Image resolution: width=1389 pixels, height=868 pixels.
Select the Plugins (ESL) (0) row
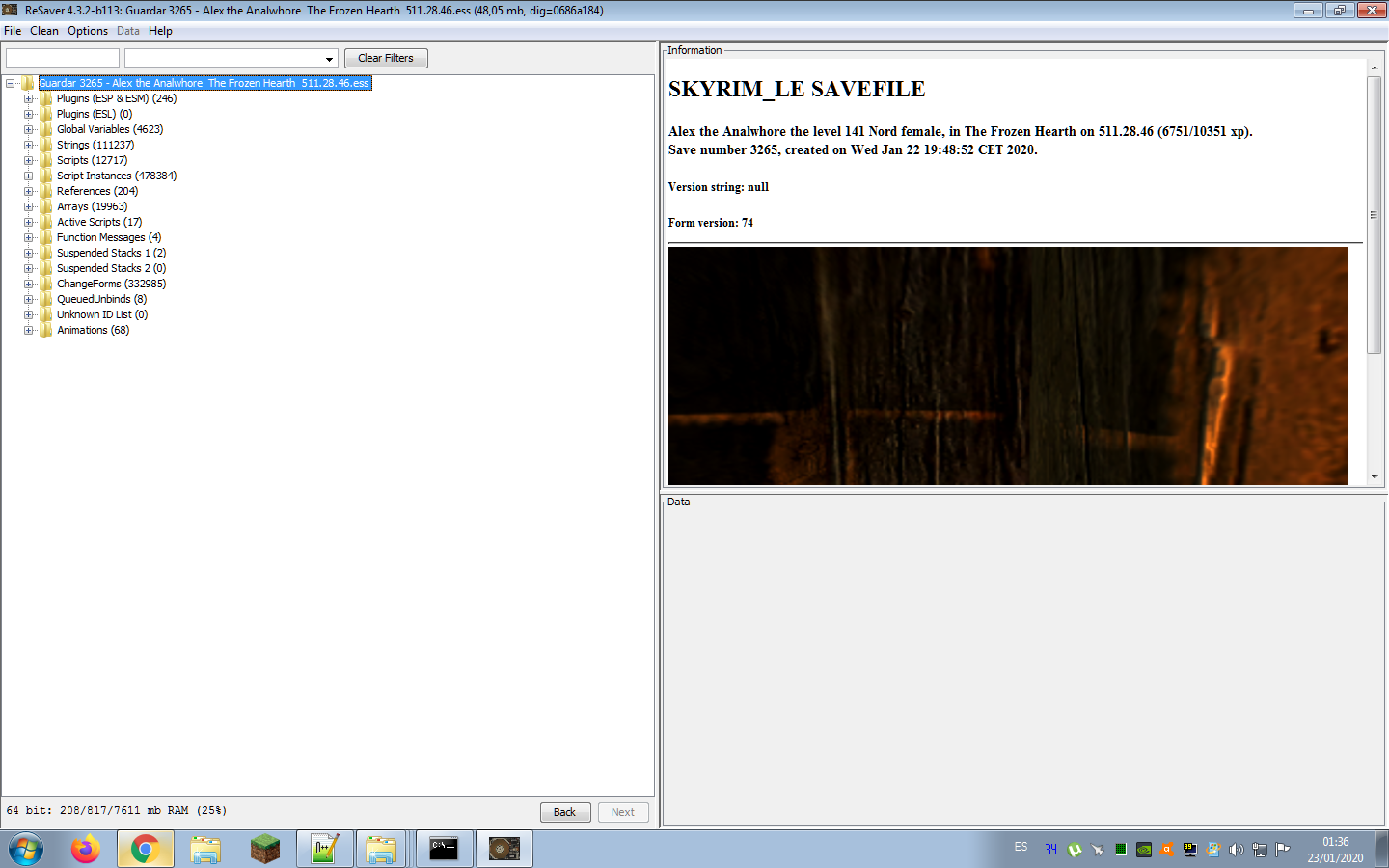point(95,114)
